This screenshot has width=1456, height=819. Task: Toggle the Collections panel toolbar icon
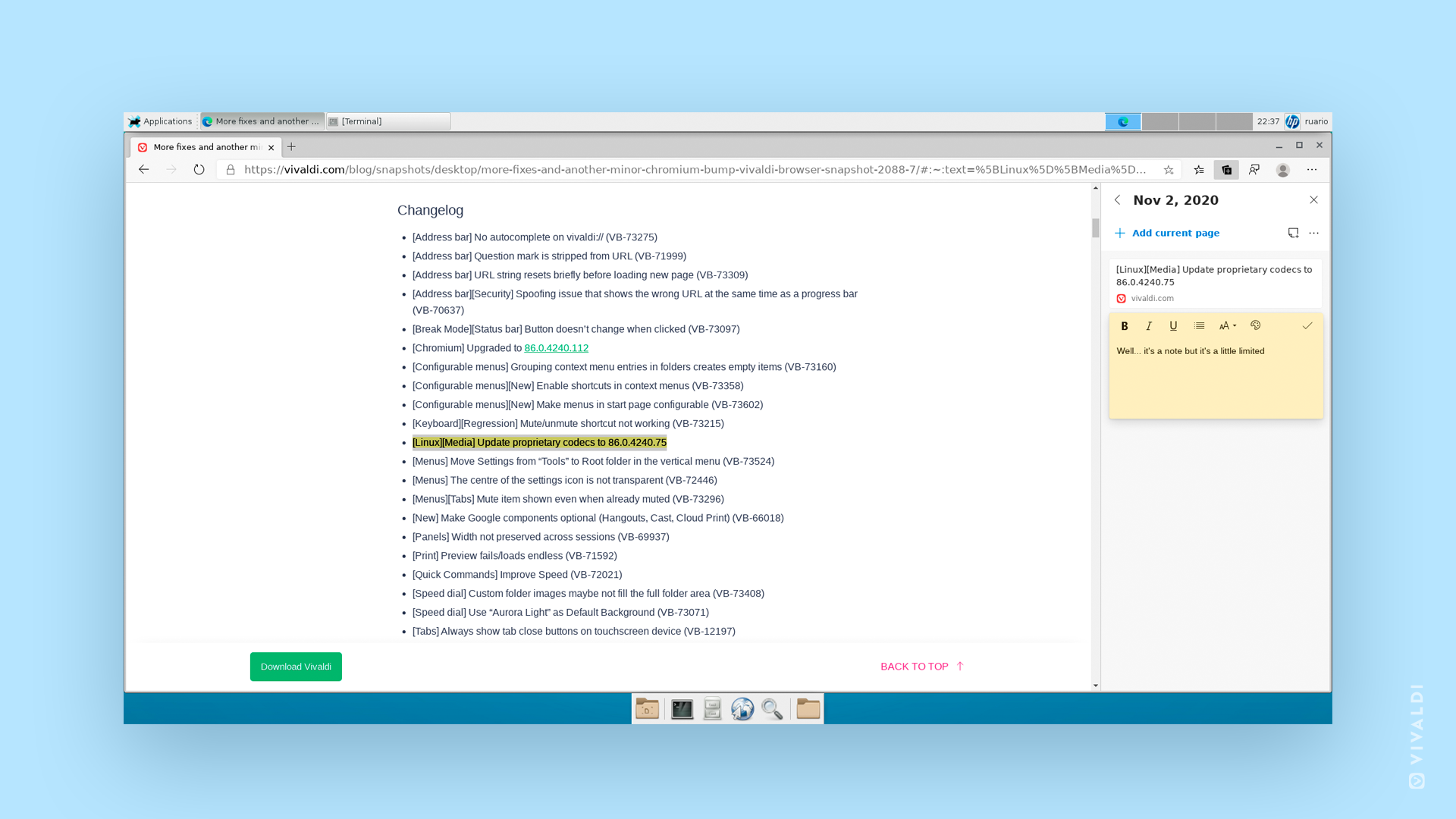tap(1226, 170)
